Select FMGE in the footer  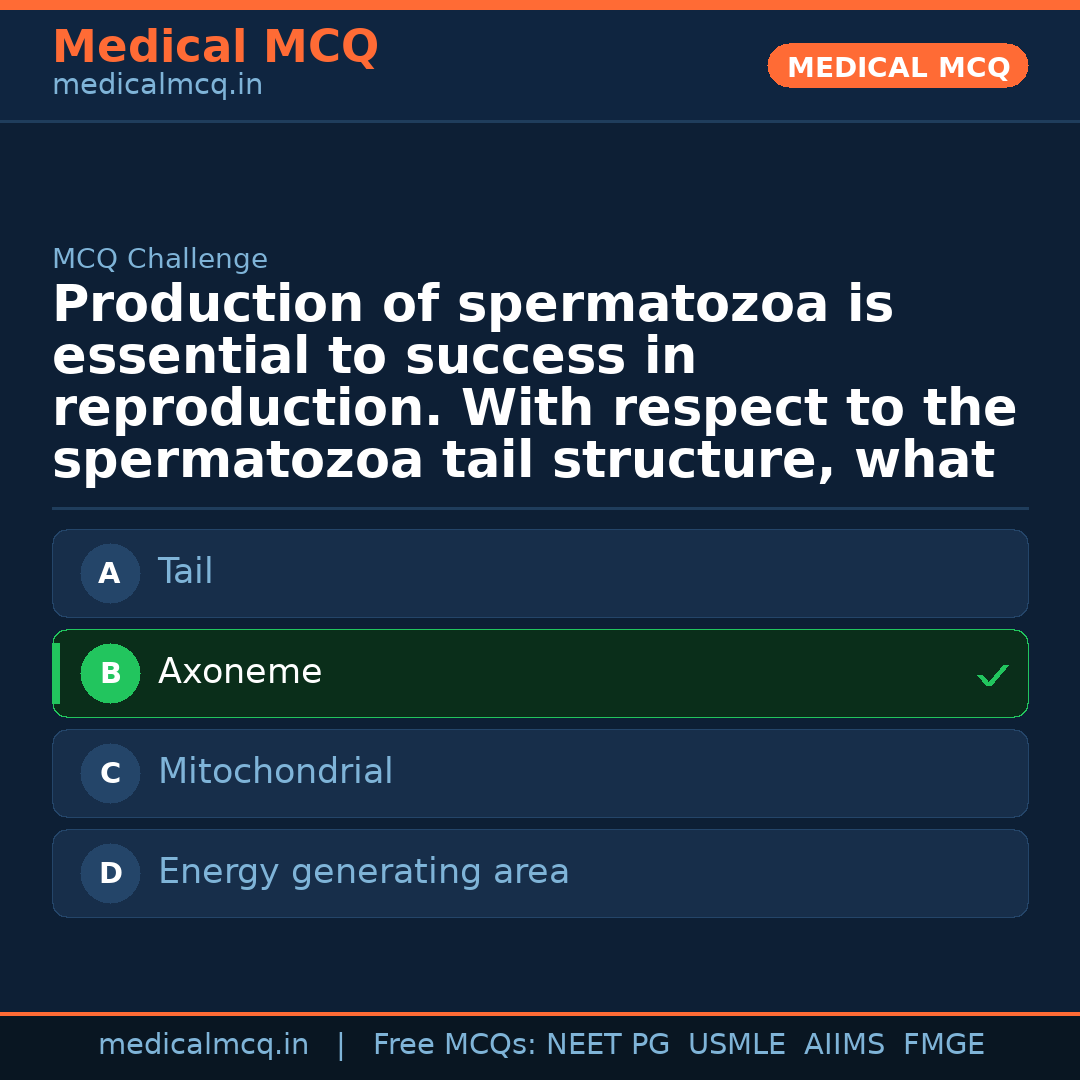[943, 1045]
